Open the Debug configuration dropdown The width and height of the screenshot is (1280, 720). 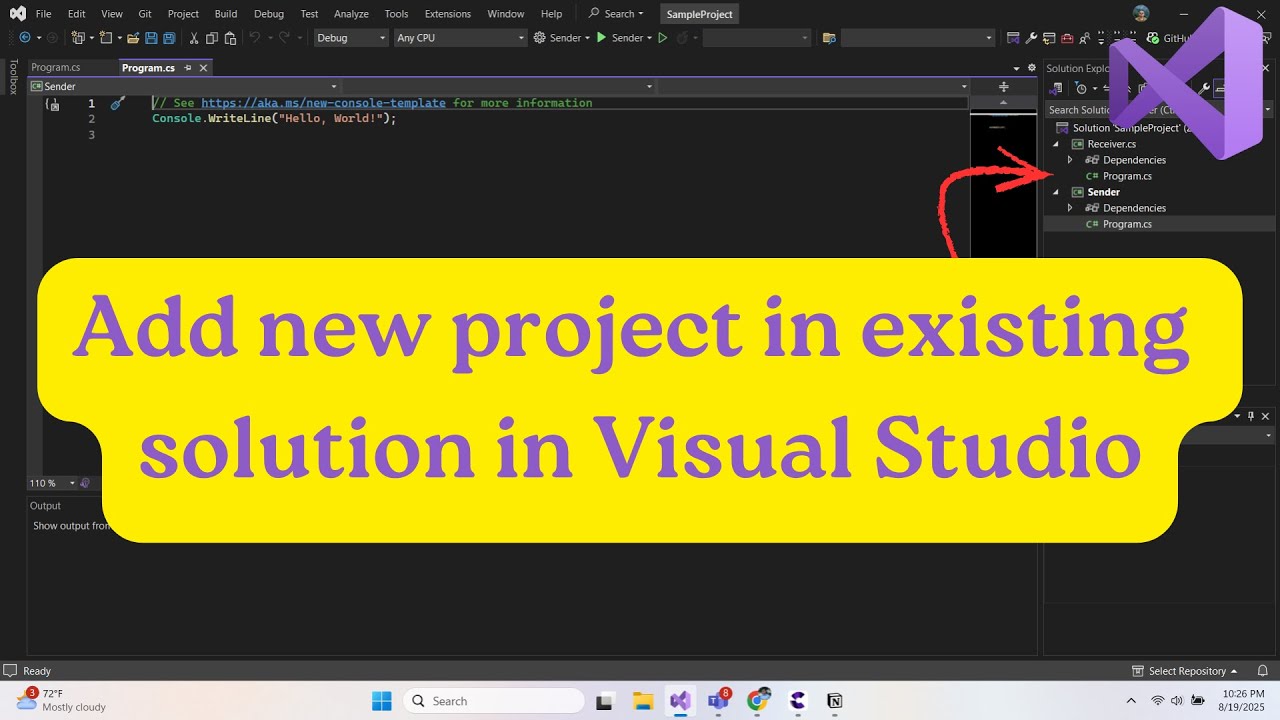pos(351,38)
